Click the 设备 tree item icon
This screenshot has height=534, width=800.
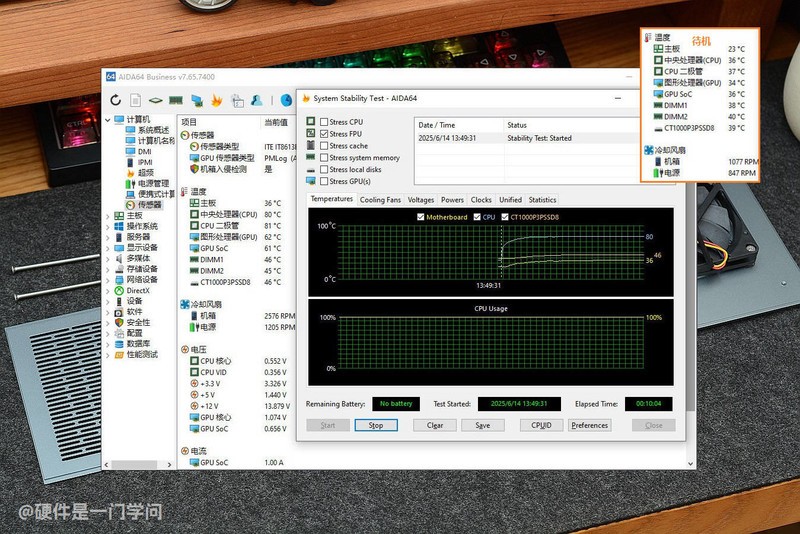tap(119, 301)
